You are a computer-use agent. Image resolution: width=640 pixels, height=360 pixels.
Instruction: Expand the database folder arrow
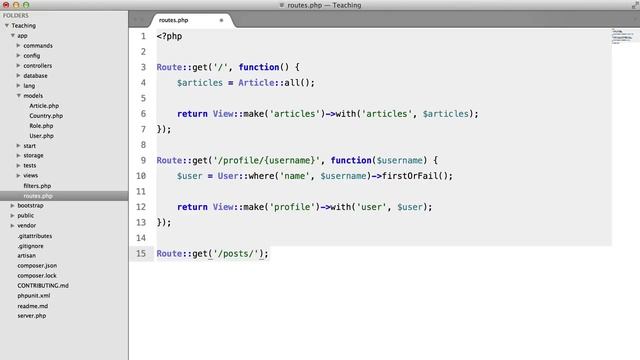(18, 76)
